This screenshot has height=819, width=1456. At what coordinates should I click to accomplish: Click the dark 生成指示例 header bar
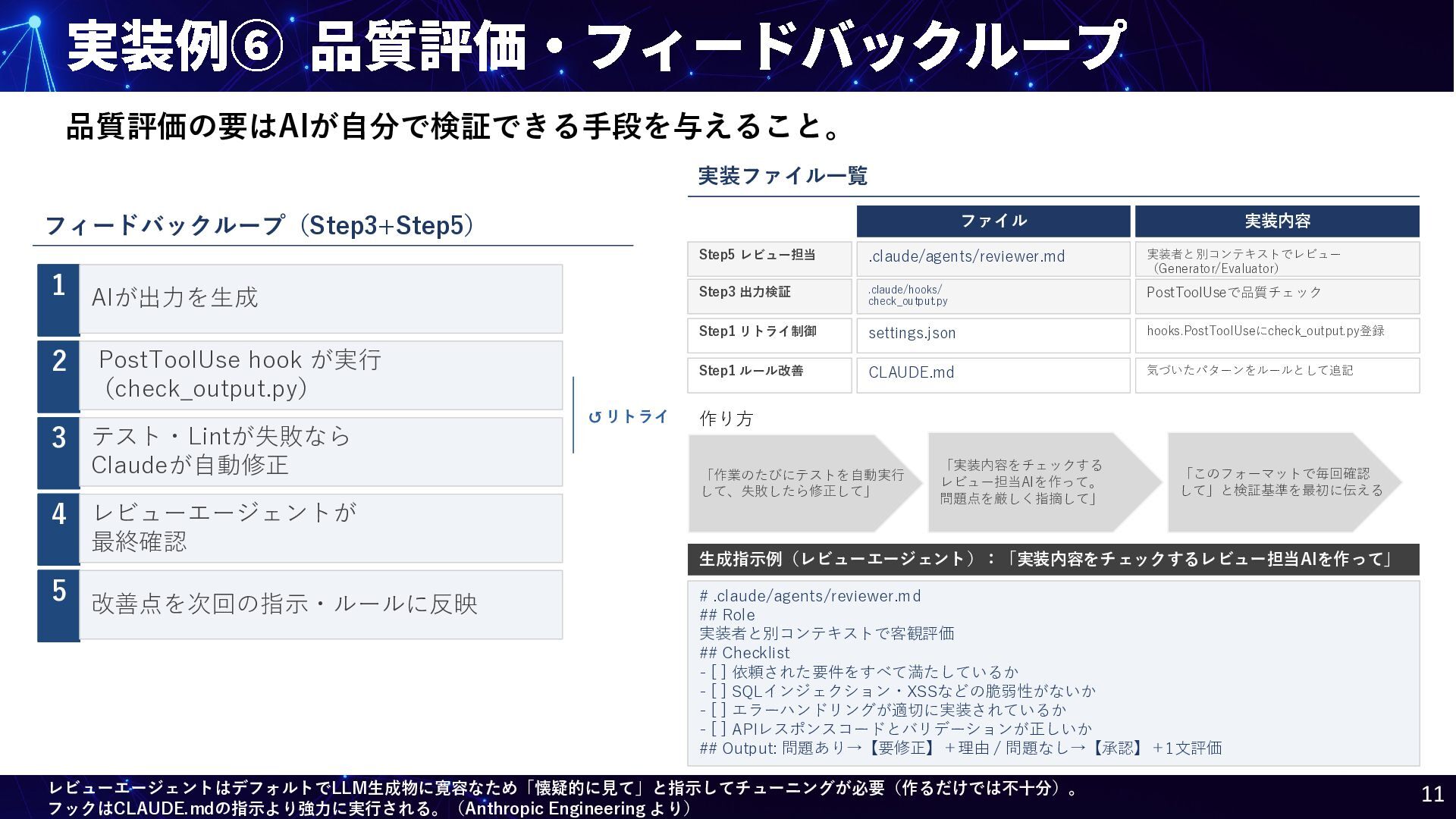[1053, 560]
